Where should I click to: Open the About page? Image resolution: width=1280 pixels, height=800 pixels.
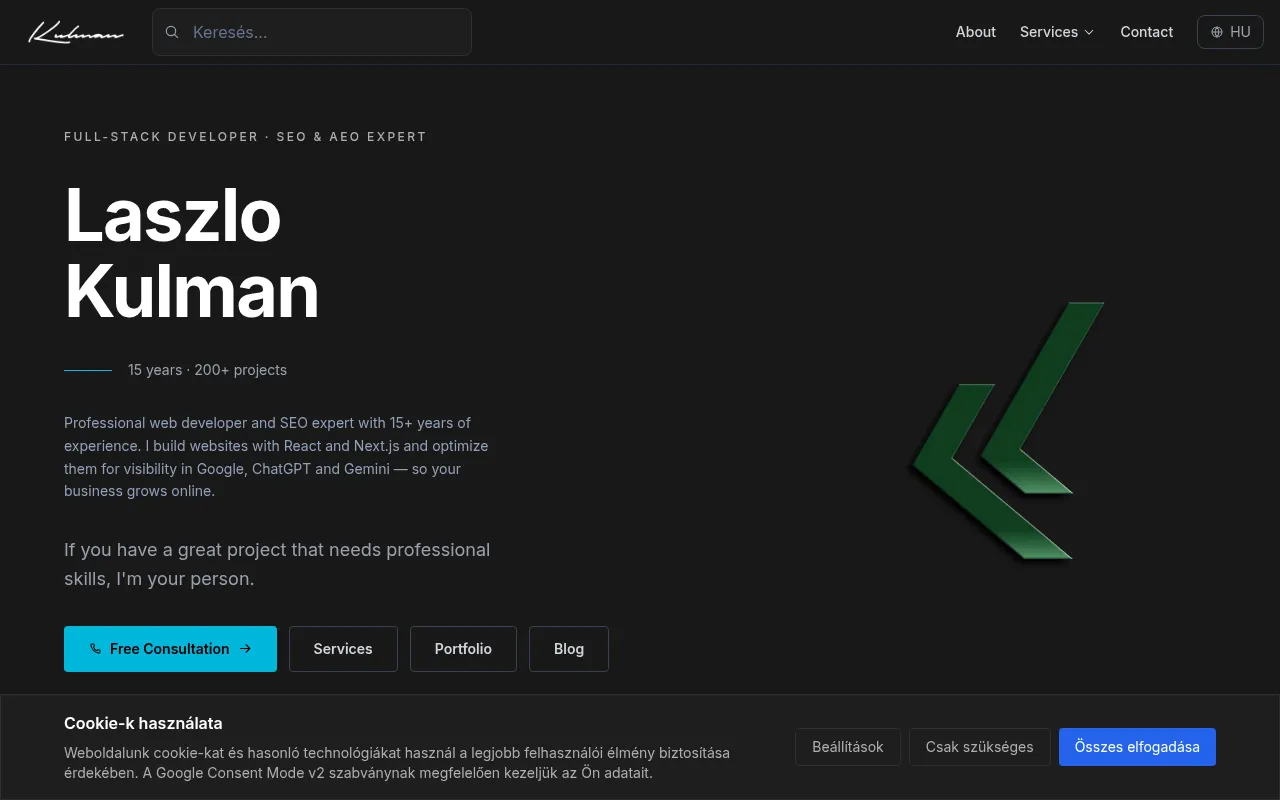[975, 32]
